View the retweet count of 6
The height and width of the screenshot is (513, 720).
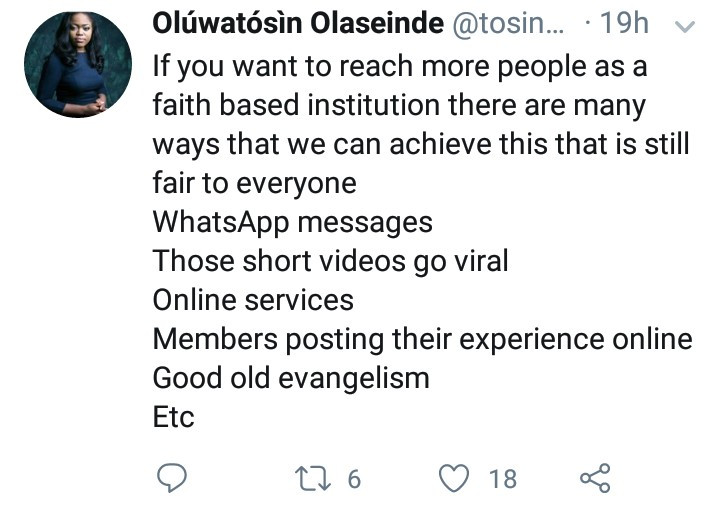(x=353, y=479)
